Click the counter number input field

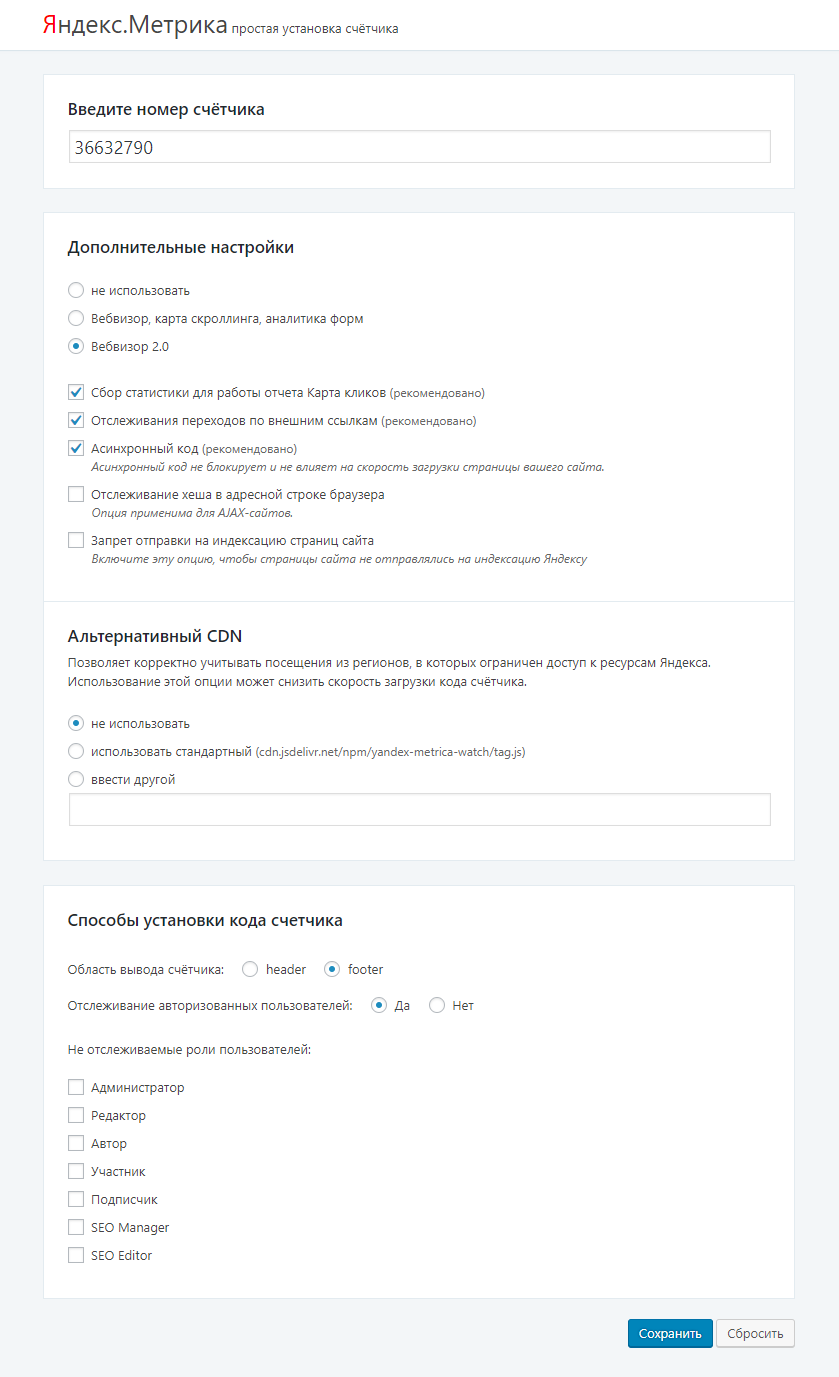(419, 147)
